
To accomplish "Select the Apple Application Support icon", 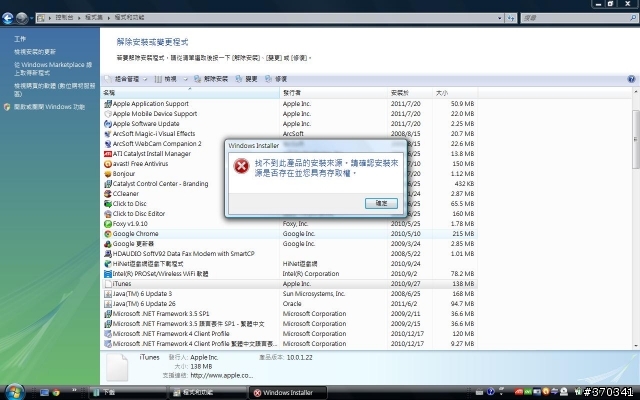I will pos(108,104).
